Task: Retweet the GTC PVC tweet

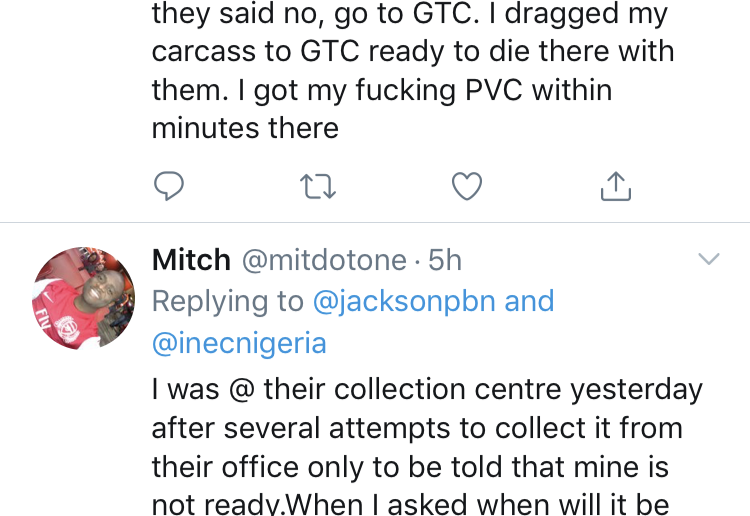Action: 318,186
